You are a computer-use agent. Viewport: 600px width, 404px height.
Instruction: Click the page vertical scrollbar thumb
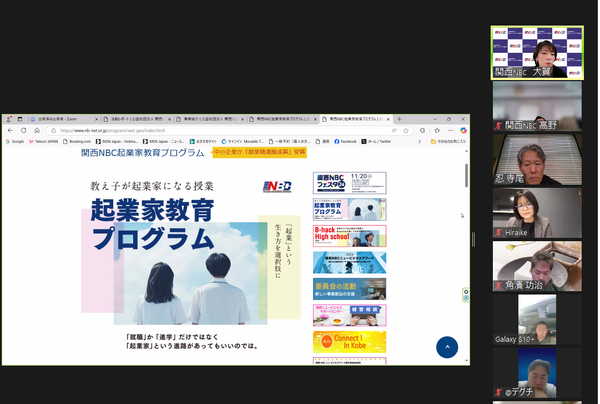coord(466,176)
